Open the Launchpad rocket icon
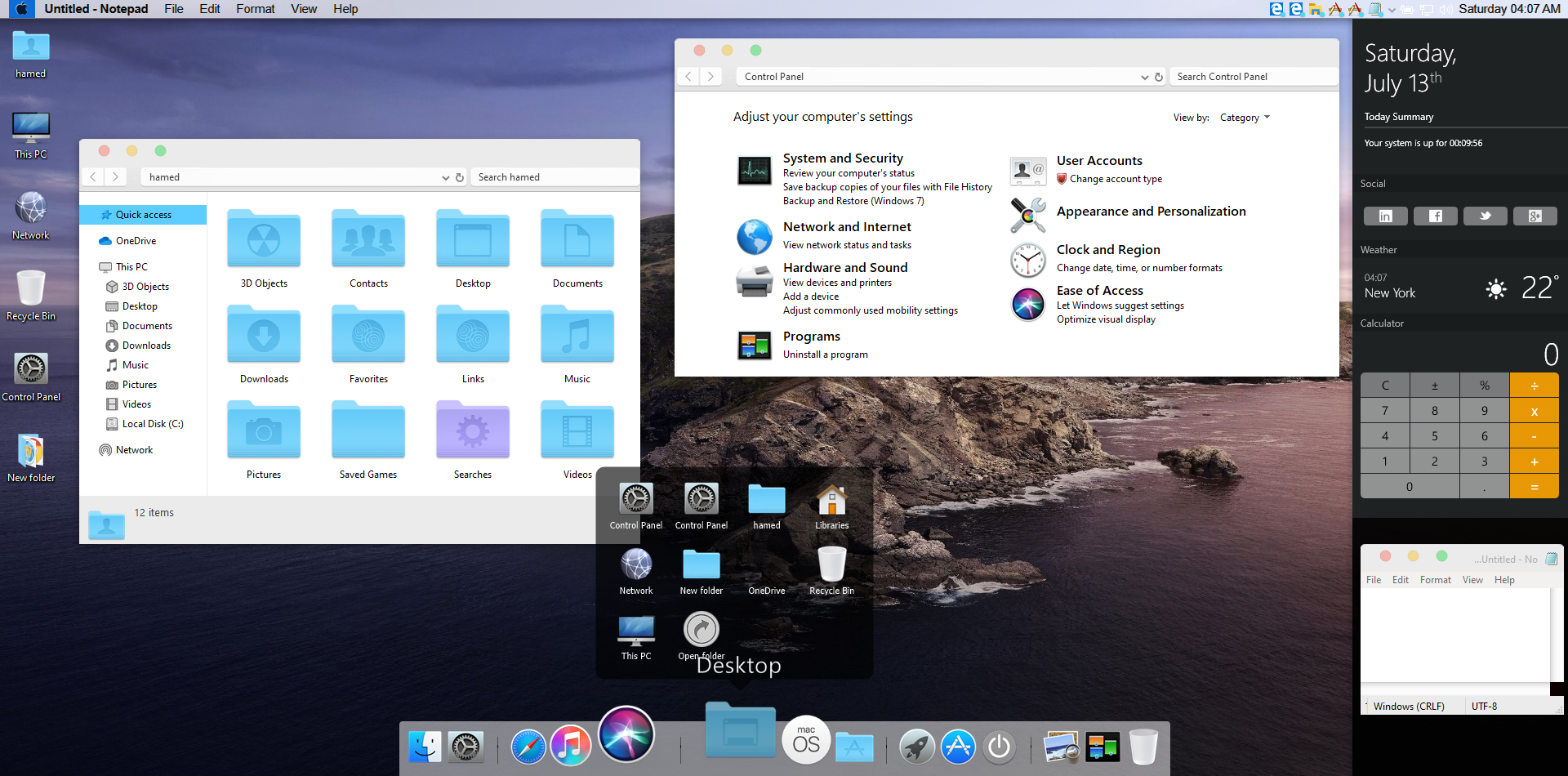Screen dimensions: 1568x776 point(916,747)
